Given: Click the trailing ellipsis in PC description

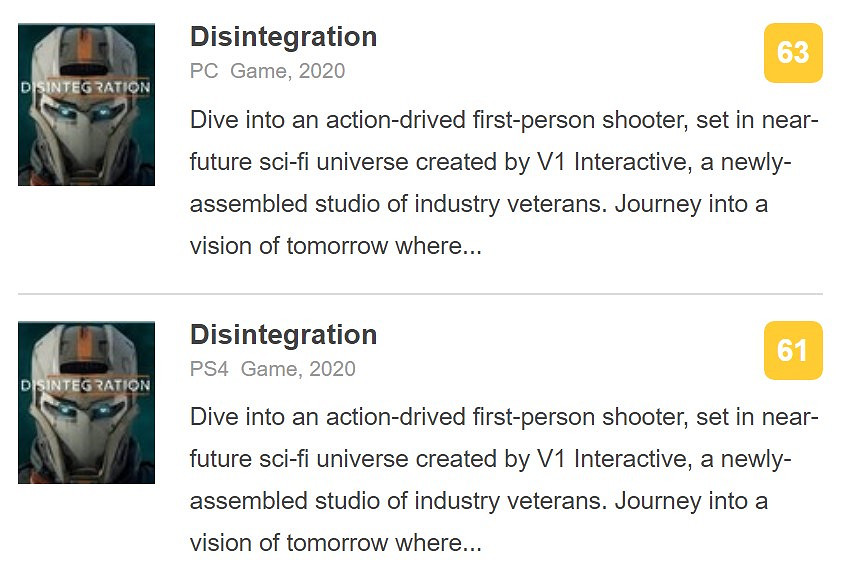Looking at the screenshot, I should [471, 247].
